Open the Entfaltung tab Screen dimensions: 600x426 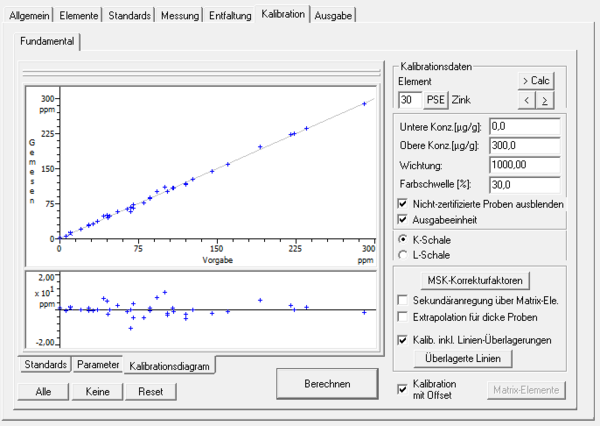coord(230,16)
